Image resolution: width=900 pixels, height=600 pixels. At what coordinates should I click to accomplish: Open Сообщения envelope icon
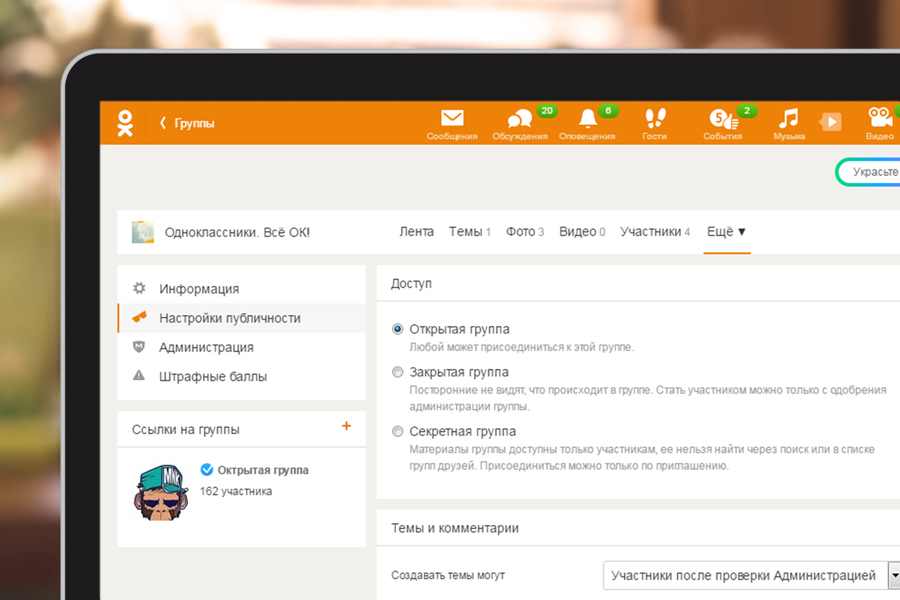[x=452, y=118]
